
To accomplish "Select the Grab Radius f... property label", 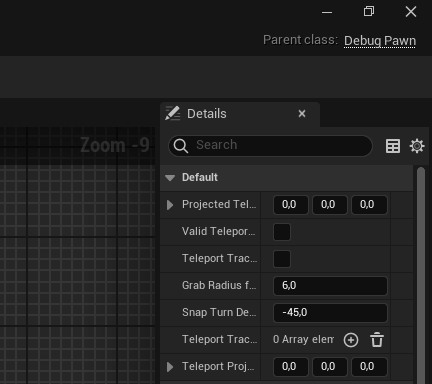I will point(219,286).
